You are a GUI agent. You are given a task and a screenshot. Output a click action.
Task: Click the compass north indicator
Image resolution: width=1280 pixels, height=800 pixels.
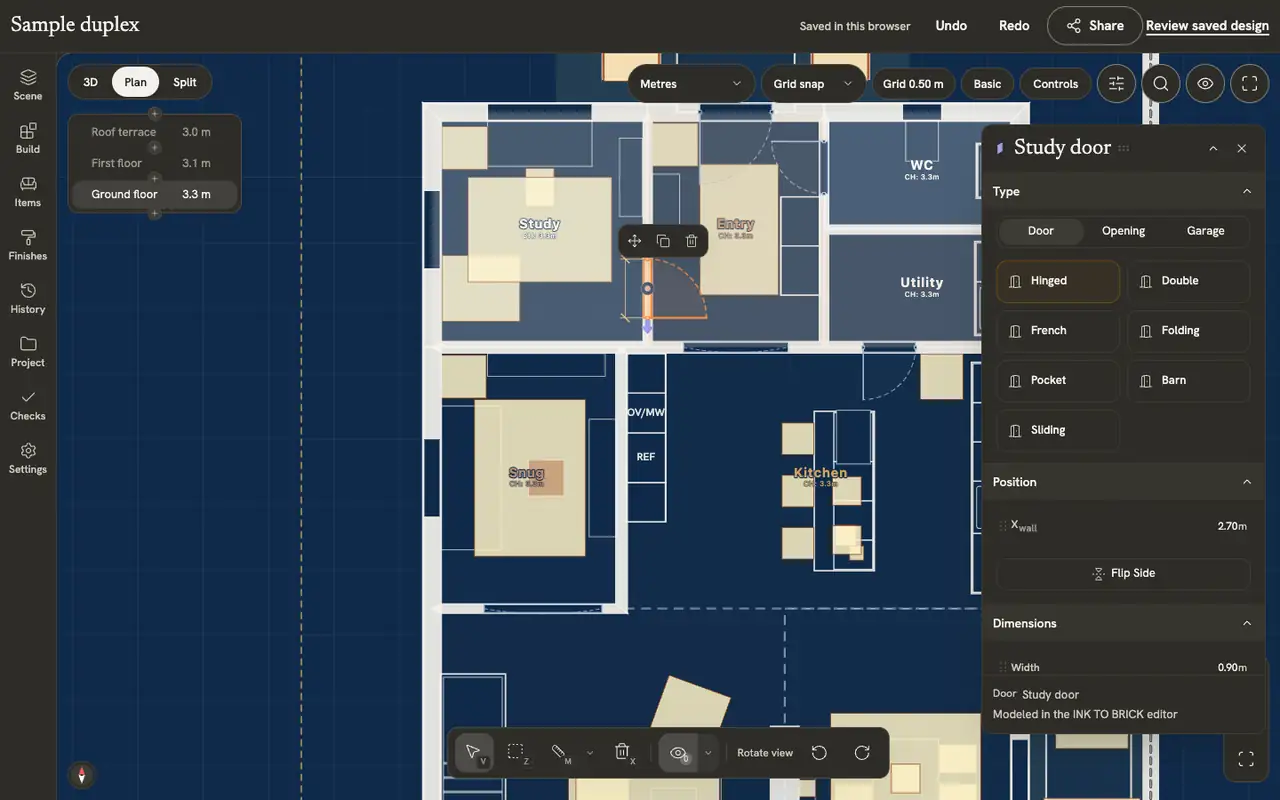coord(82,775)
